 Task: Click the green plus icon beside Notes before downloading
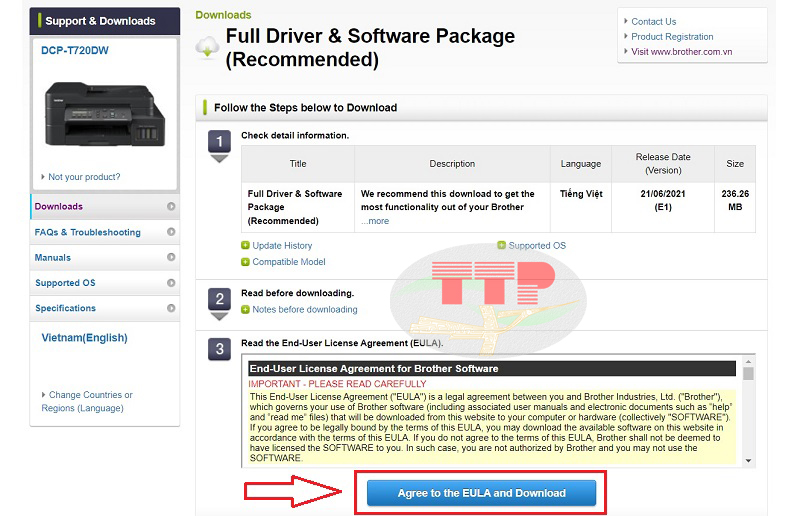pos(245,309)
